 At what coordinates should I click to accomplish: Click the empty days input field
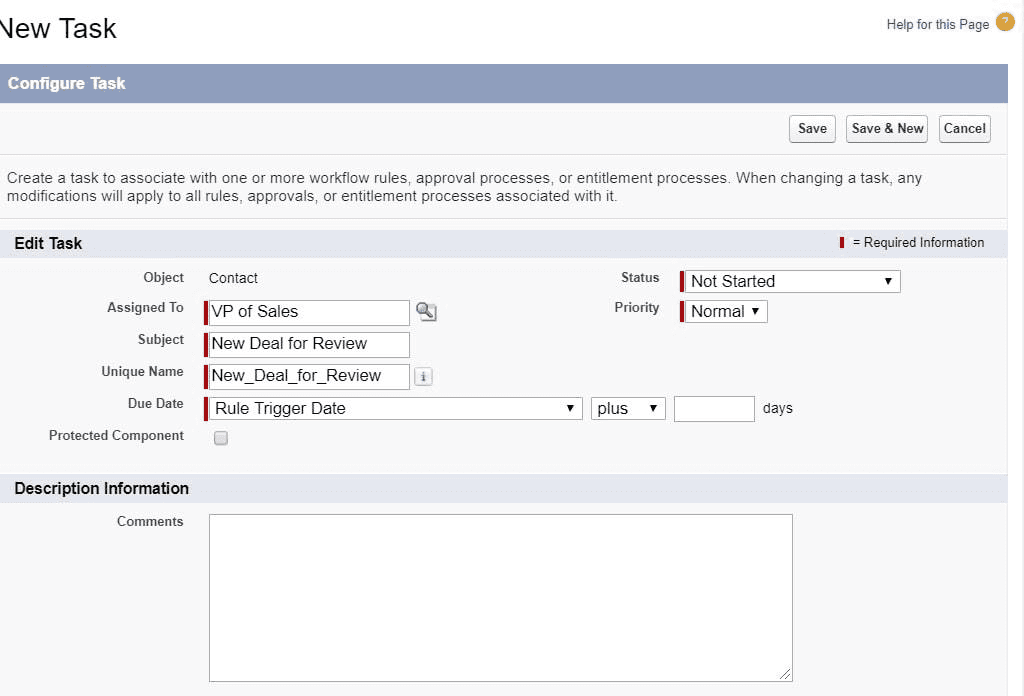click(714, 408)
